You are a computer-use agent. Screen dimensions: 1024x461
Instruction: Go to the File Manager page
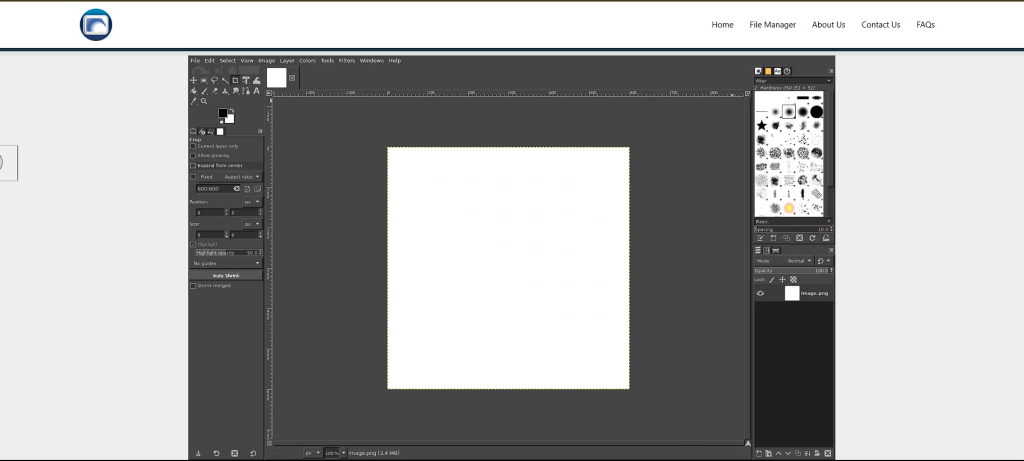coord(772,25)
